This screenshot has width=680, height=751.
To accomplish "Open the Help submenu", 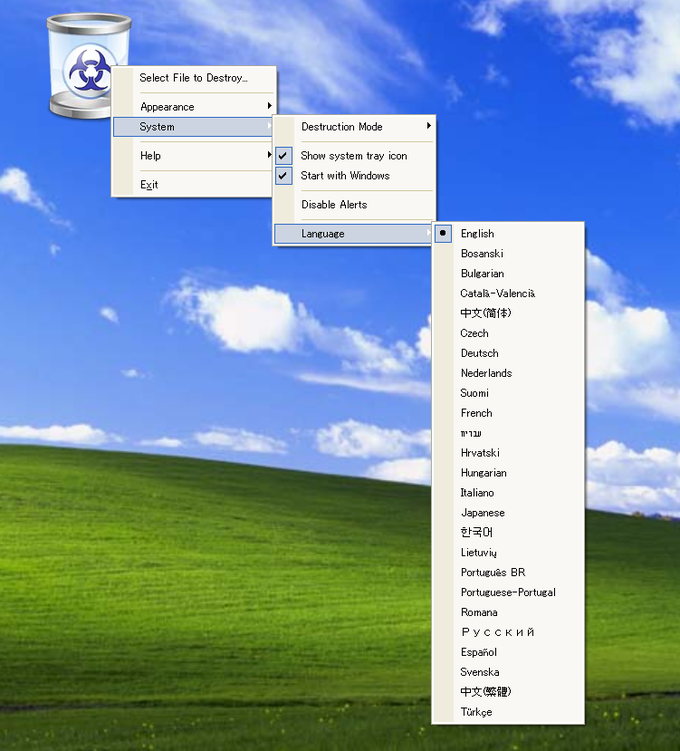I will click(x=194, y=156).
